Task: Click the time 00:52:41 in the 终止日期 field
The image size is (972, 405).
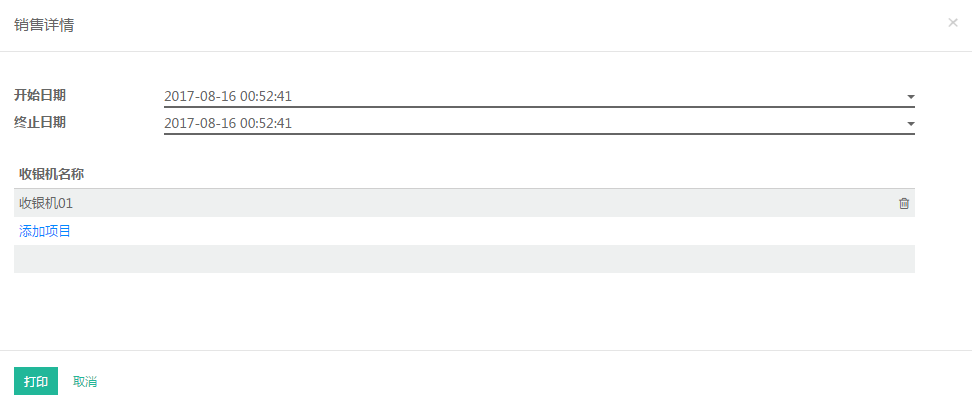Action: pos(266,123)
